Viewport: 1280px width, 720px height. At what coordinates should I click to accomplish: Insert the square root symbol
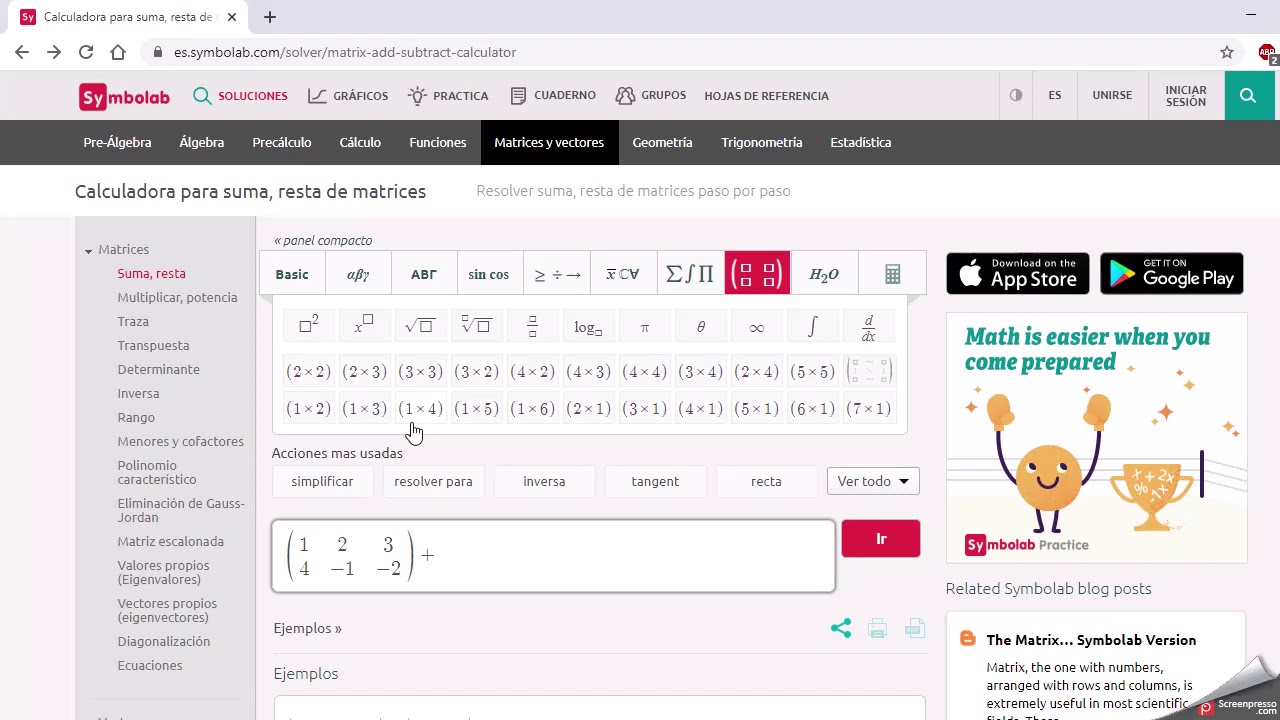coord(420,325)
